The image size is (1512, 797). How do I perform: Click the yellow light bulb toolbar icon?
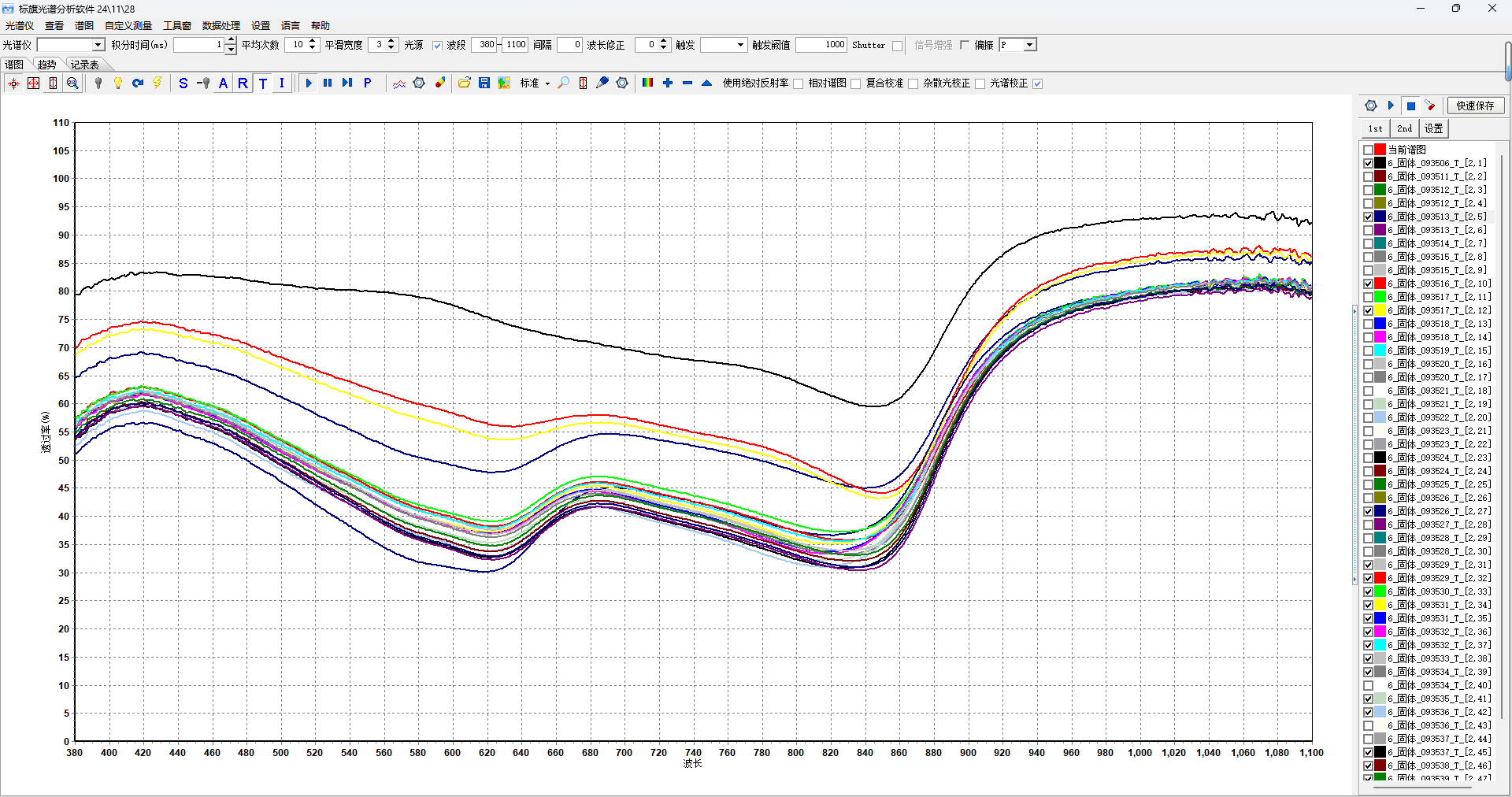pos(118,83)
